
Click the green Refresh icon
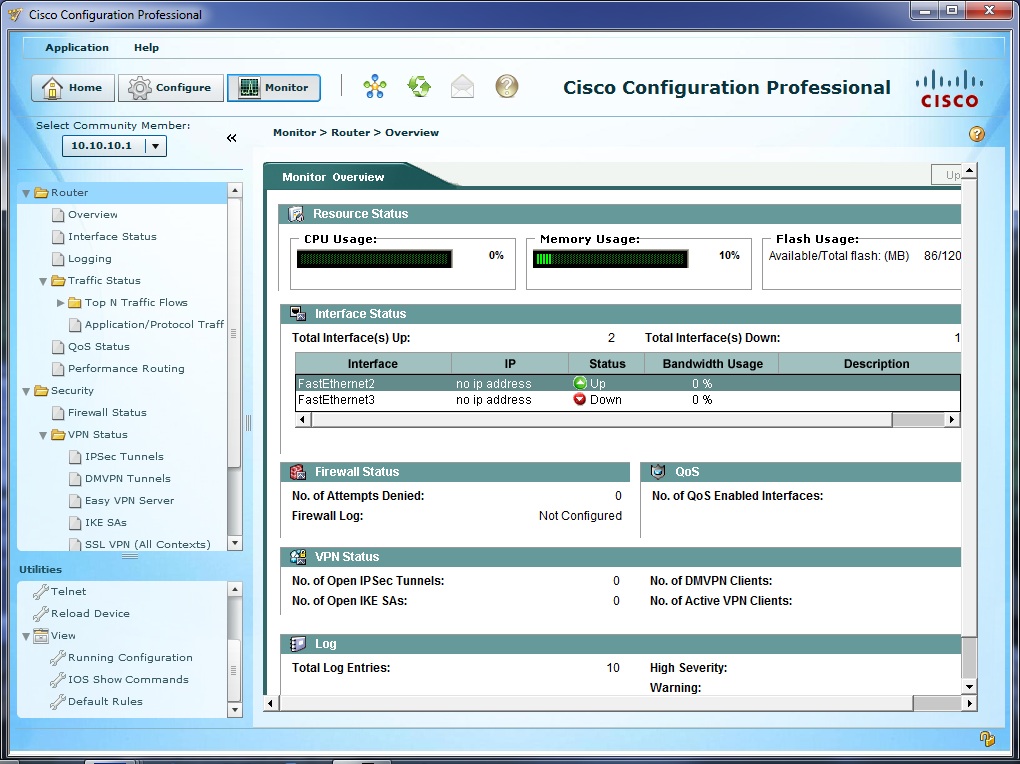point(419,87)
